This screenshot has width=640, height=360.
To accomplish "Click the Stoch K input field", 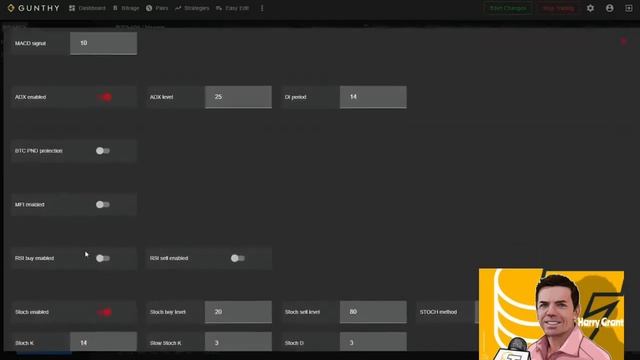I will click(103, 342).
